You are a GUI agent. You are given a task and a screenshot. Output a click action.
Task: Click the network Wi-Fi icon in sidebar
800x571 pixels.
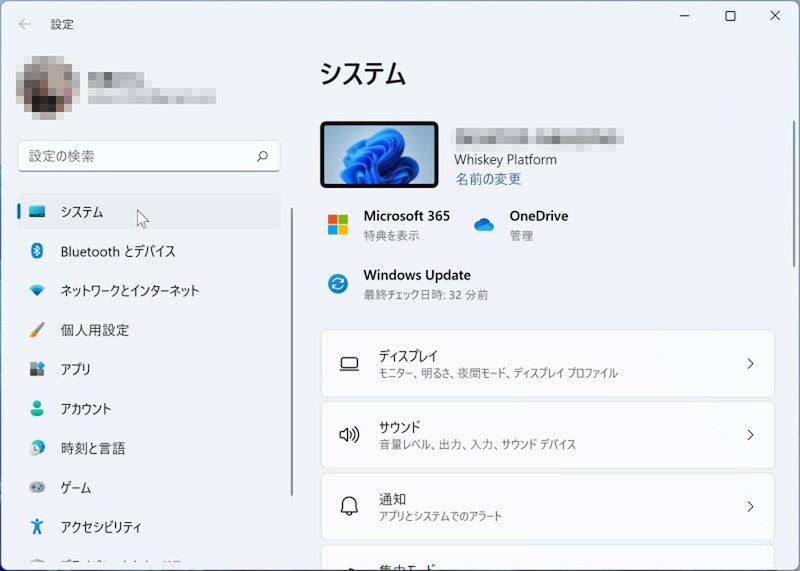(x=37, y=291)
